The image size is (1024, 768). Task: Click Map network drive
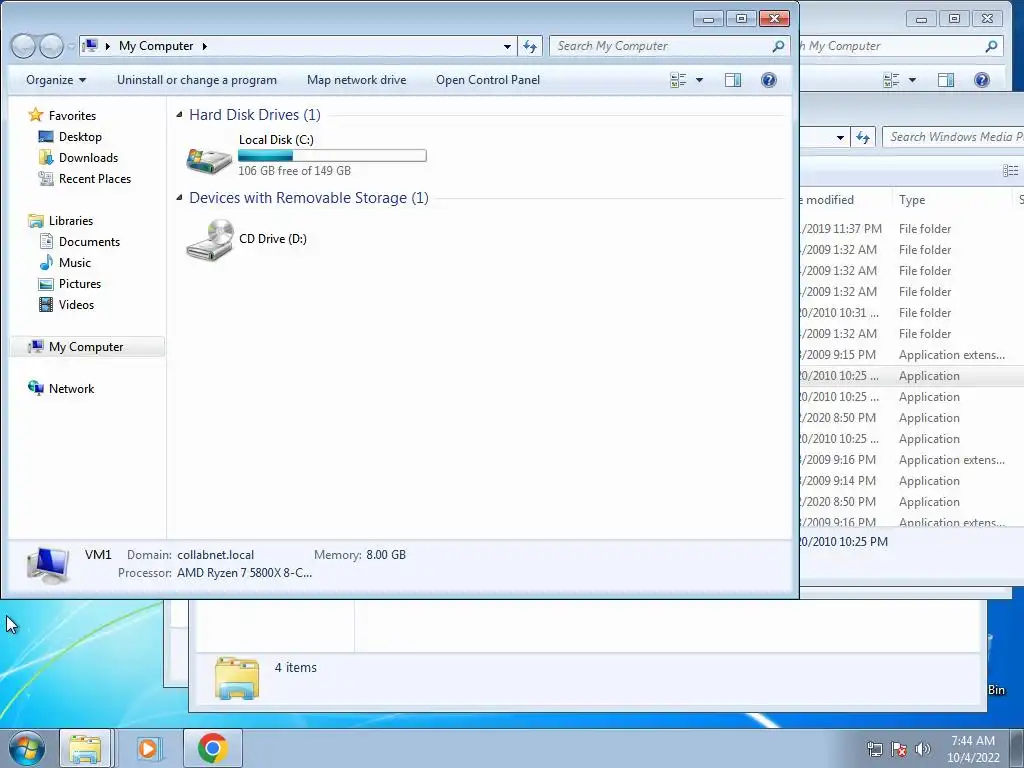(x=357, y=80)
